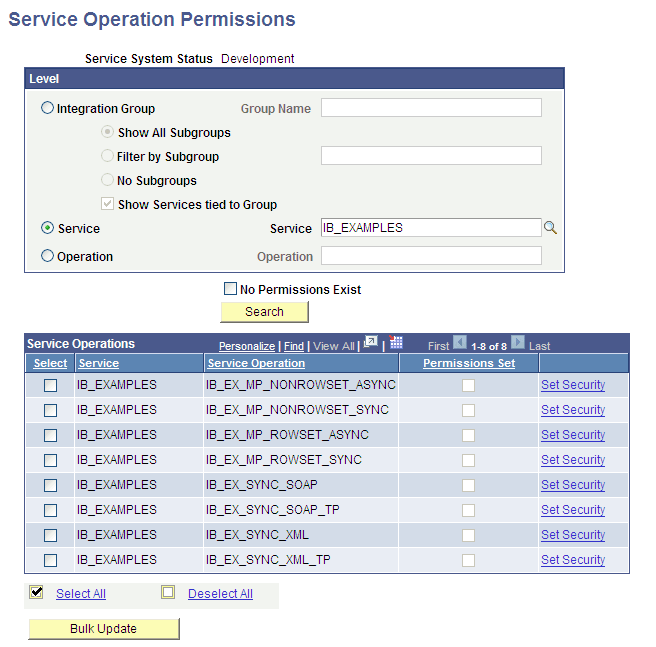Click the First rows link
Image resolution: width=656 pixels, height=647 pixels.
coord(438,346)
